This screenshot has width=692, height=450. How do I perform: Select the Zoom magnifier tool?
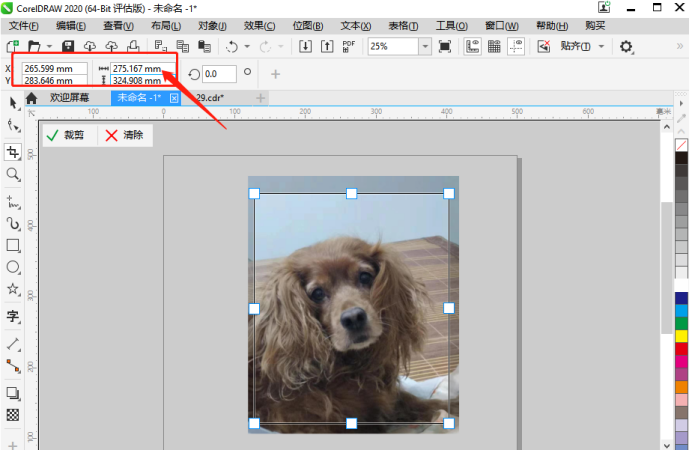pos(13,175)
